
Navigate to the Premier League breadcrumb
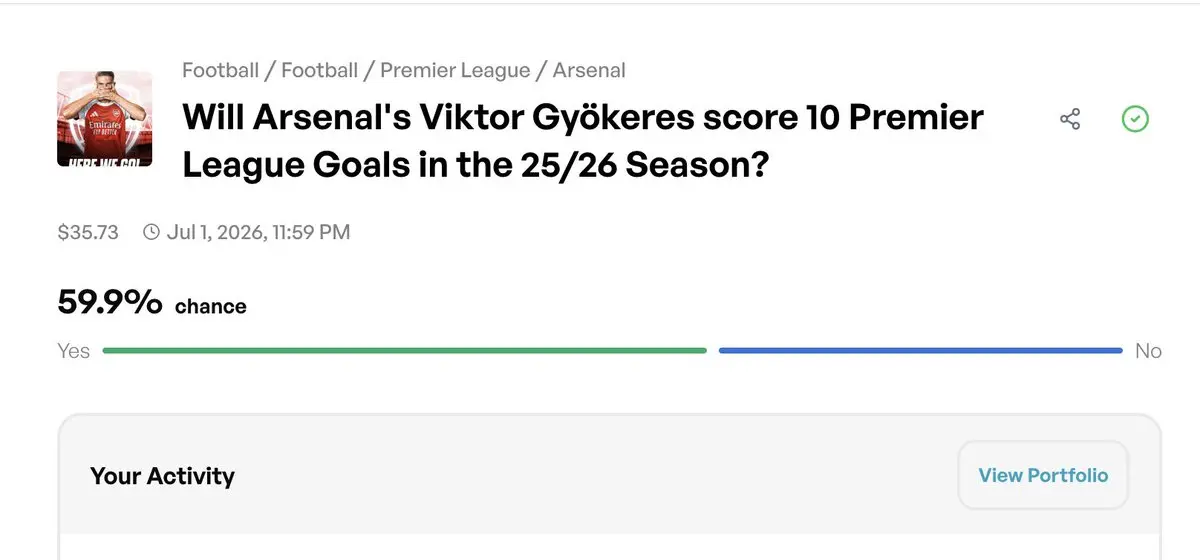click(455, 70)
